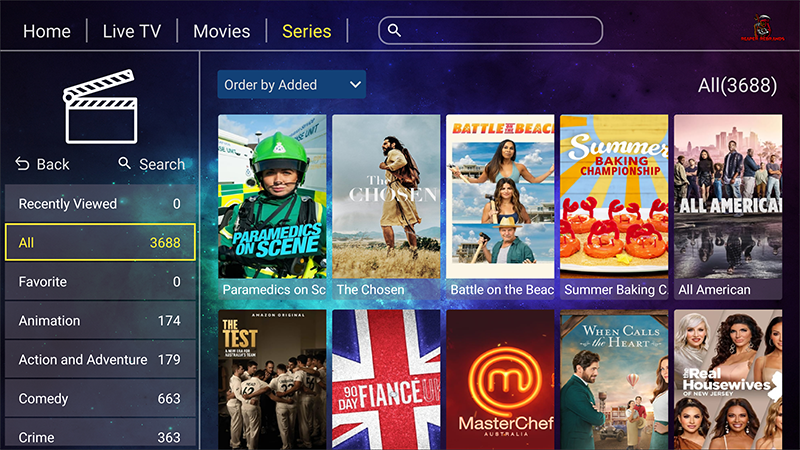The width and height of the screenshot is (800, 450).
Task: Click the dropdown chevron arrow
Action: pyautogui.click(x=355, y=85)
